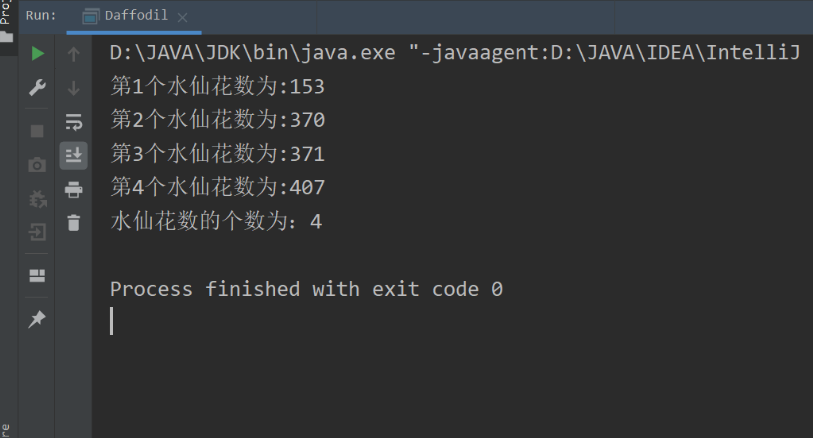
Task: Toggle soft-wrap for console output
Action: 74,122
